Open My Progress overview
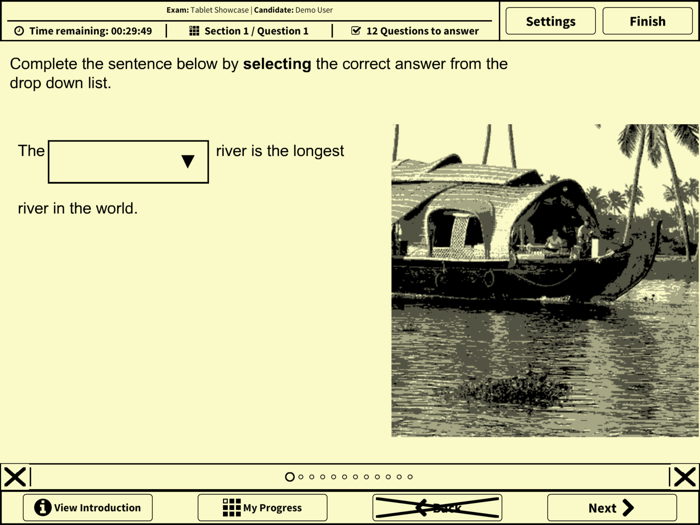The image size is (700, 525). (262, 508)
